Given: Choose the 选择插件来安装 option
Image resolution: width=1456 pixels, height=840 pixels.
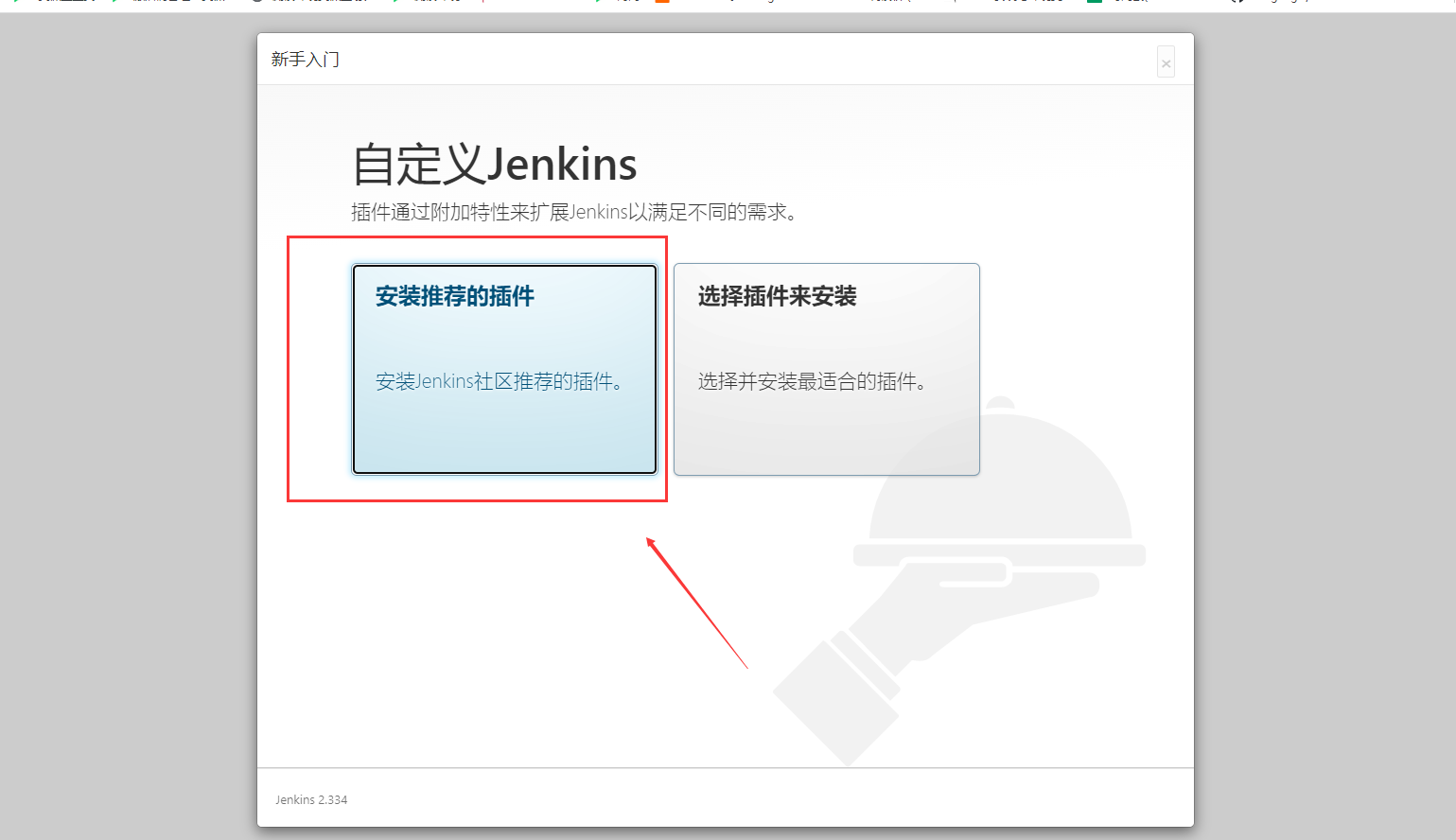Looking at the screenshot, I should (x=826, y=369).
